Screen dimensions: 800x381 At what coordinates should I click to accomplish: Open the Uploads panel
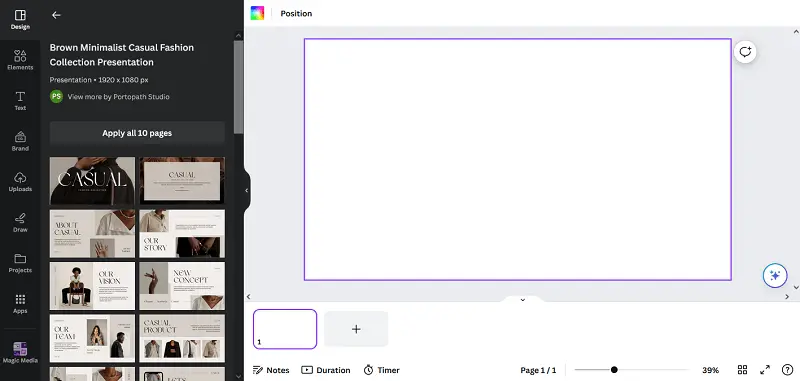[x=20, y=182]
